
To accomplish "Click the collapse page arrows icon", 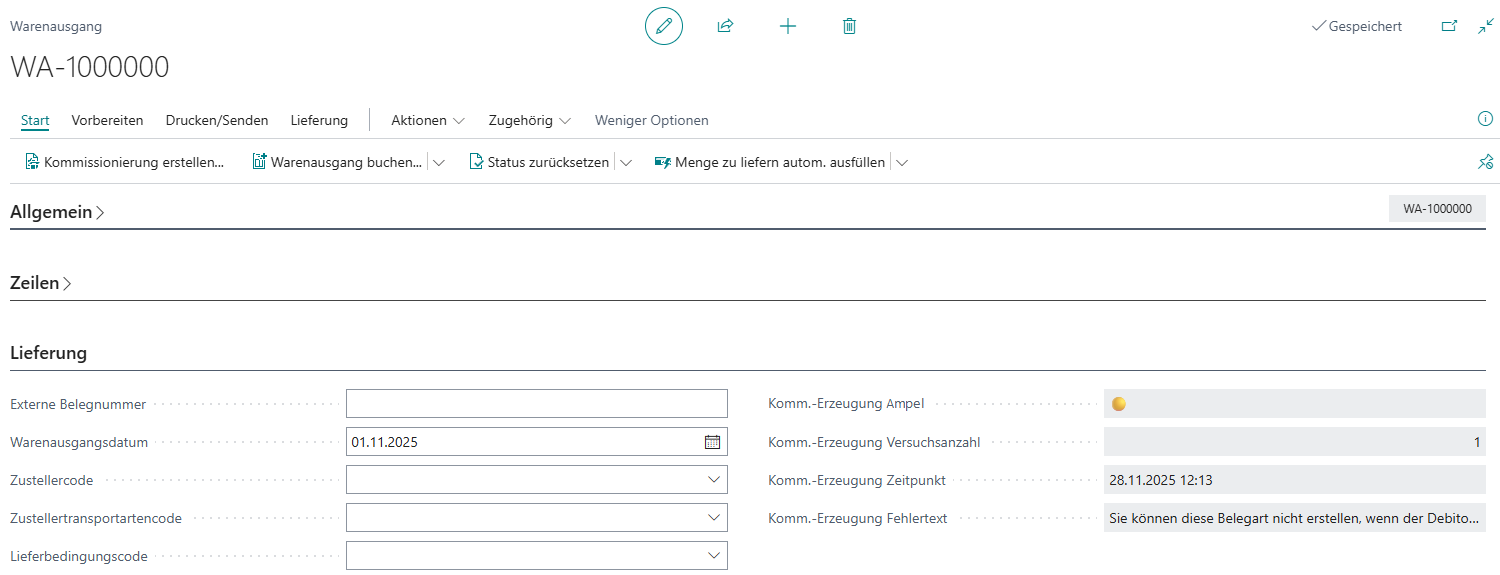I will coord(1486,27).
